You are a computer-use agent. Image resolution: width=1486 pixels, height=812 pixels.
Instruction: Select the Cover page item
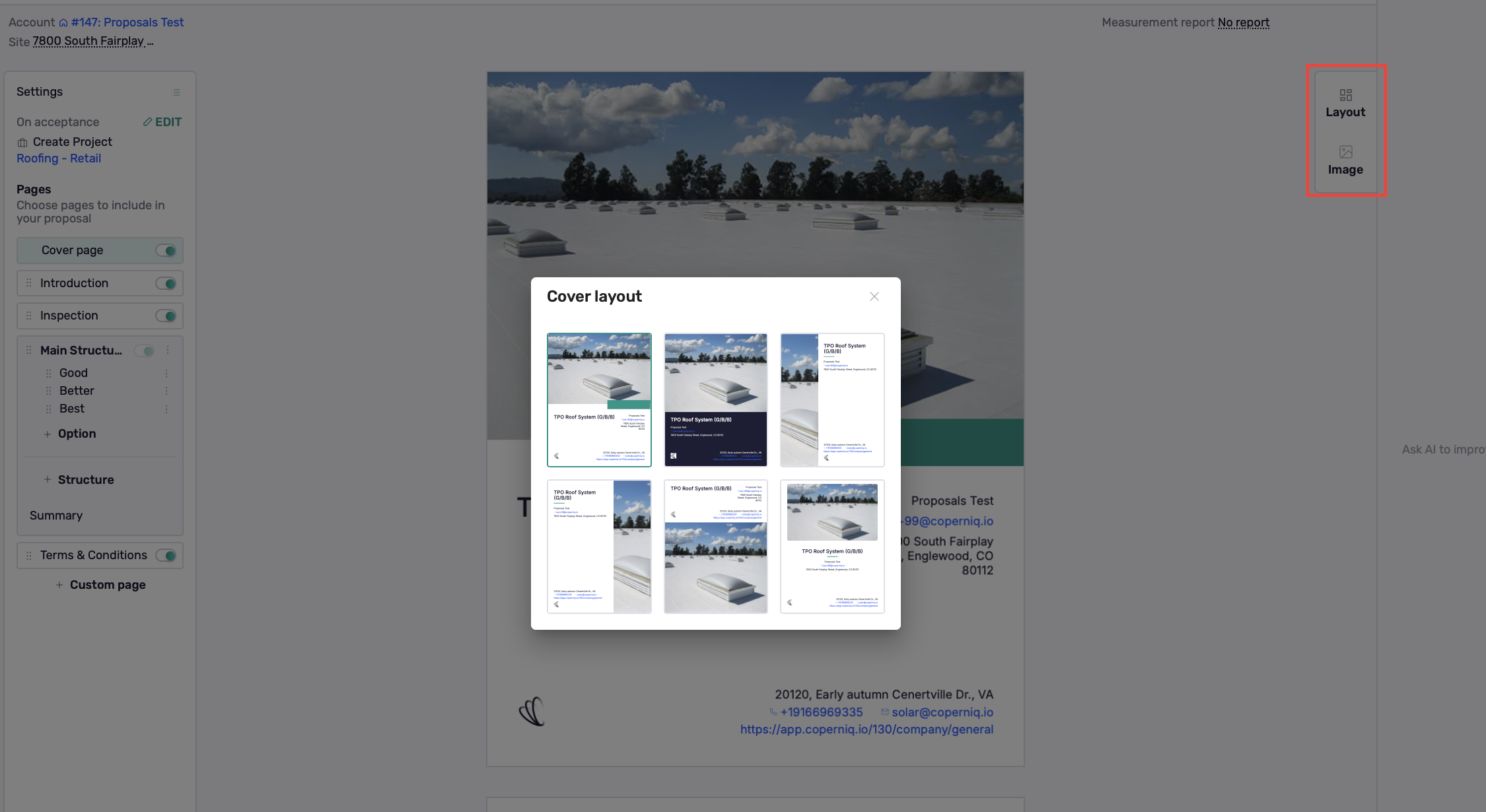100,251
